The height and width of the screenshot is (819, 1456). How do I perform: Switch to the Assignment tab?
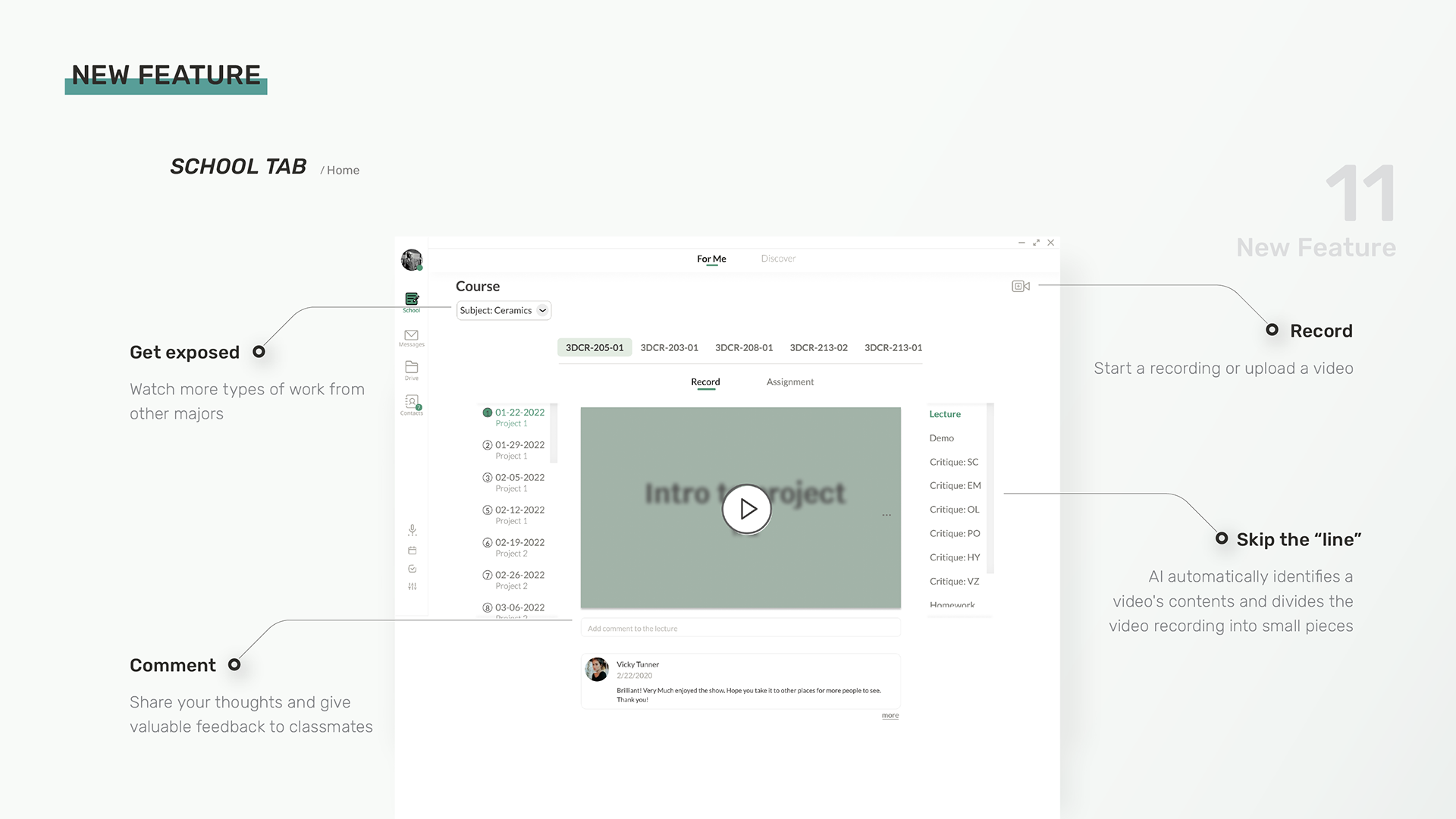[789, 382]
